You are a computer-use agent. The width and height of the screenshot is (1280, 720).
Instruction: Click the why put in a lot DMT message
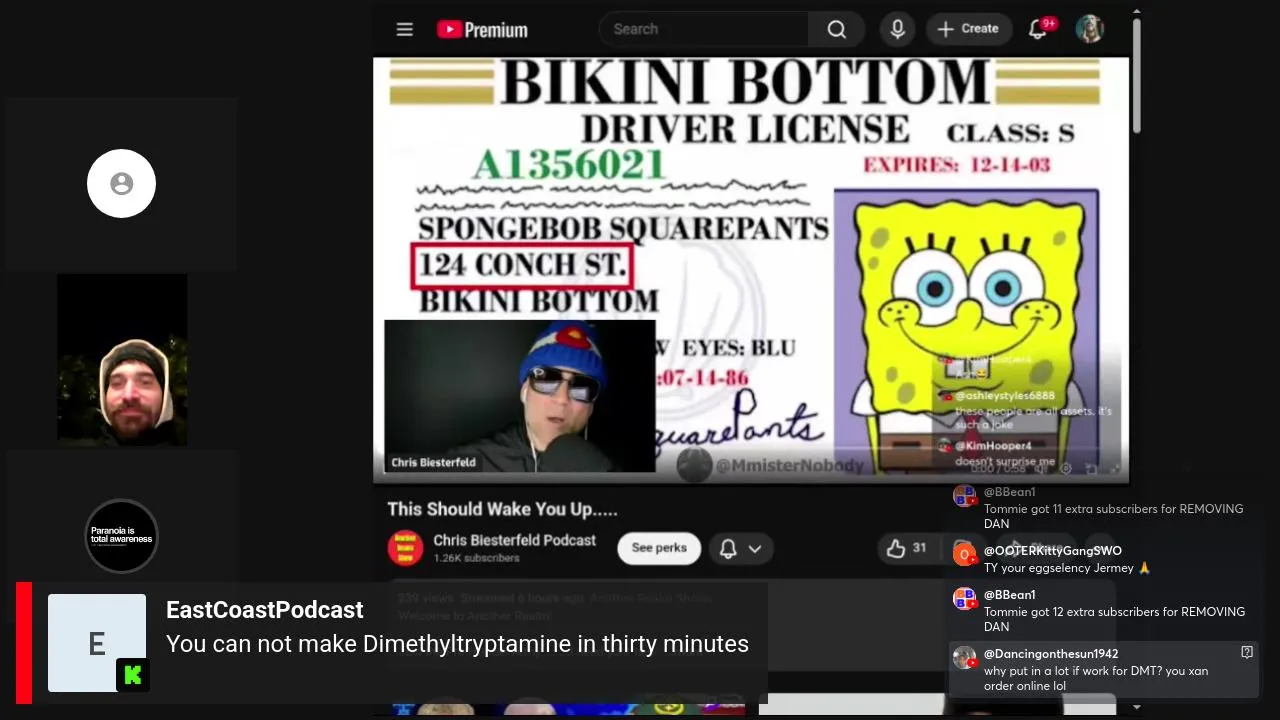click(1095, 678)
